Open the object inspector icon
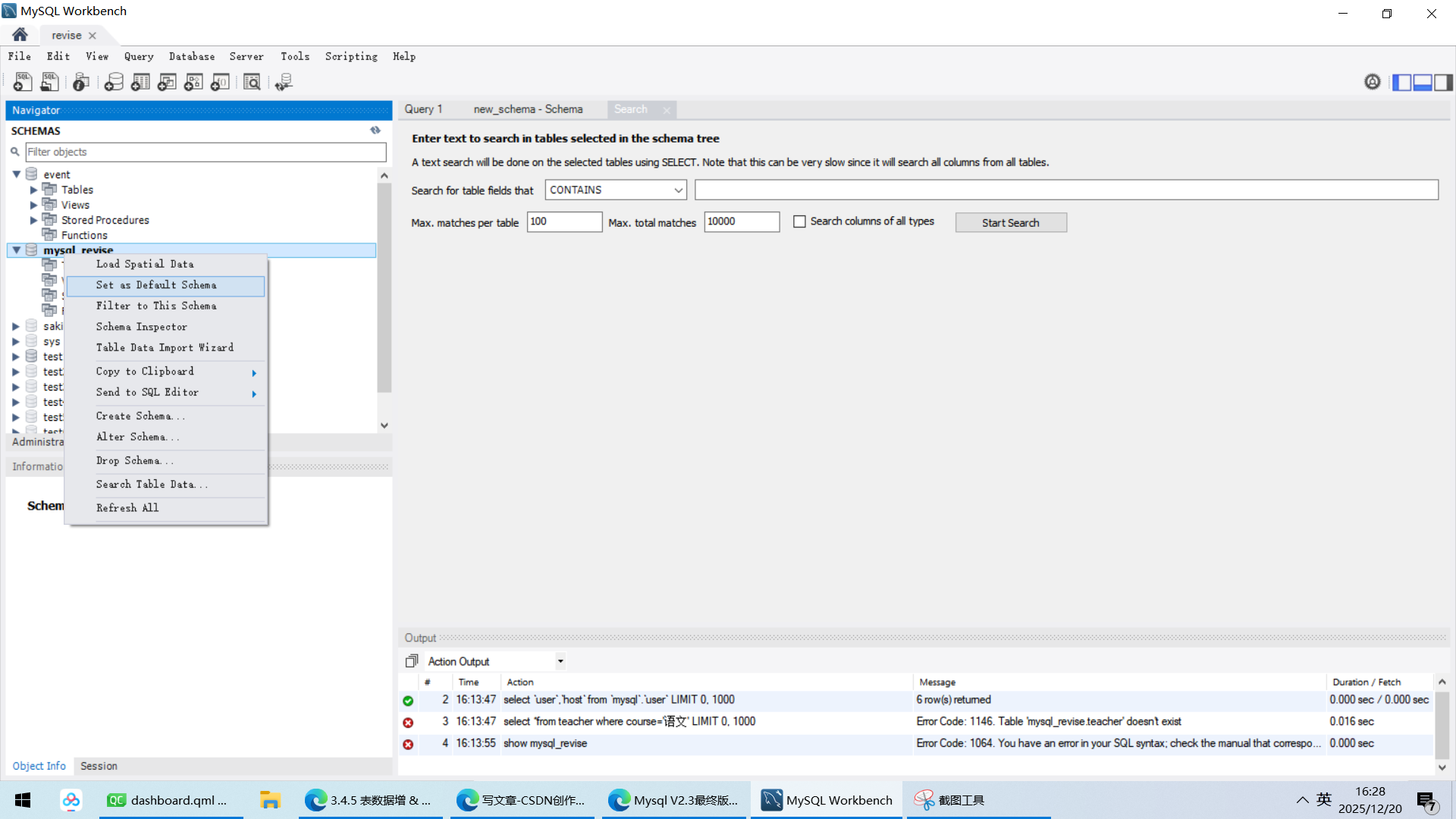 coord(81,82)
